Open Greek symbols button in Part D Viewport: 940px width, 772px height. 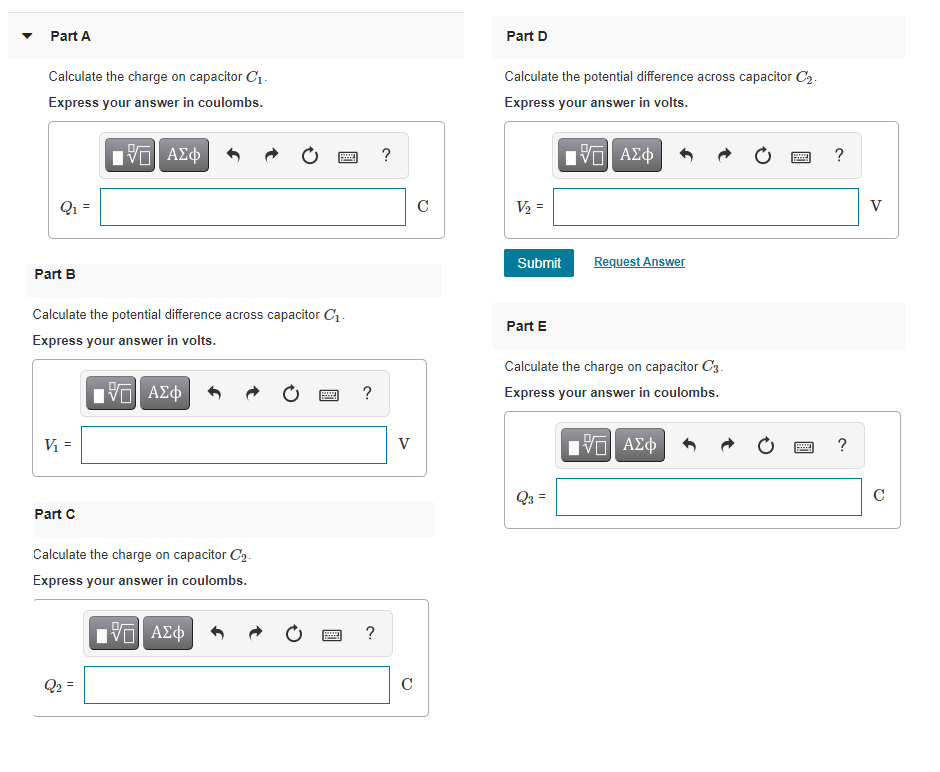click(637, 155)
